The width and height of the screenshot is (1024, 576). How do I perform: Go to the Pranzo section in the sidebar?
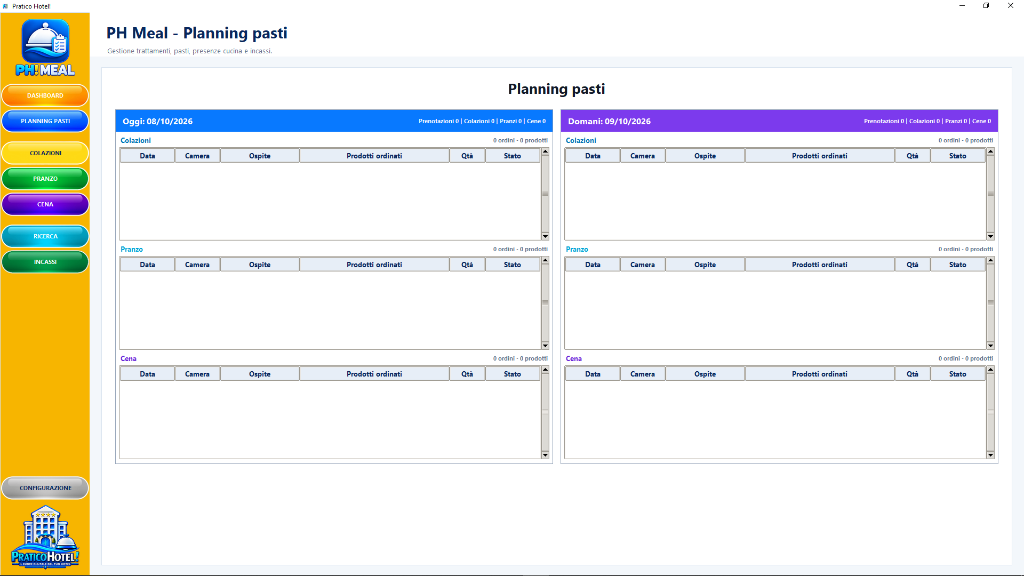(45, 178)
